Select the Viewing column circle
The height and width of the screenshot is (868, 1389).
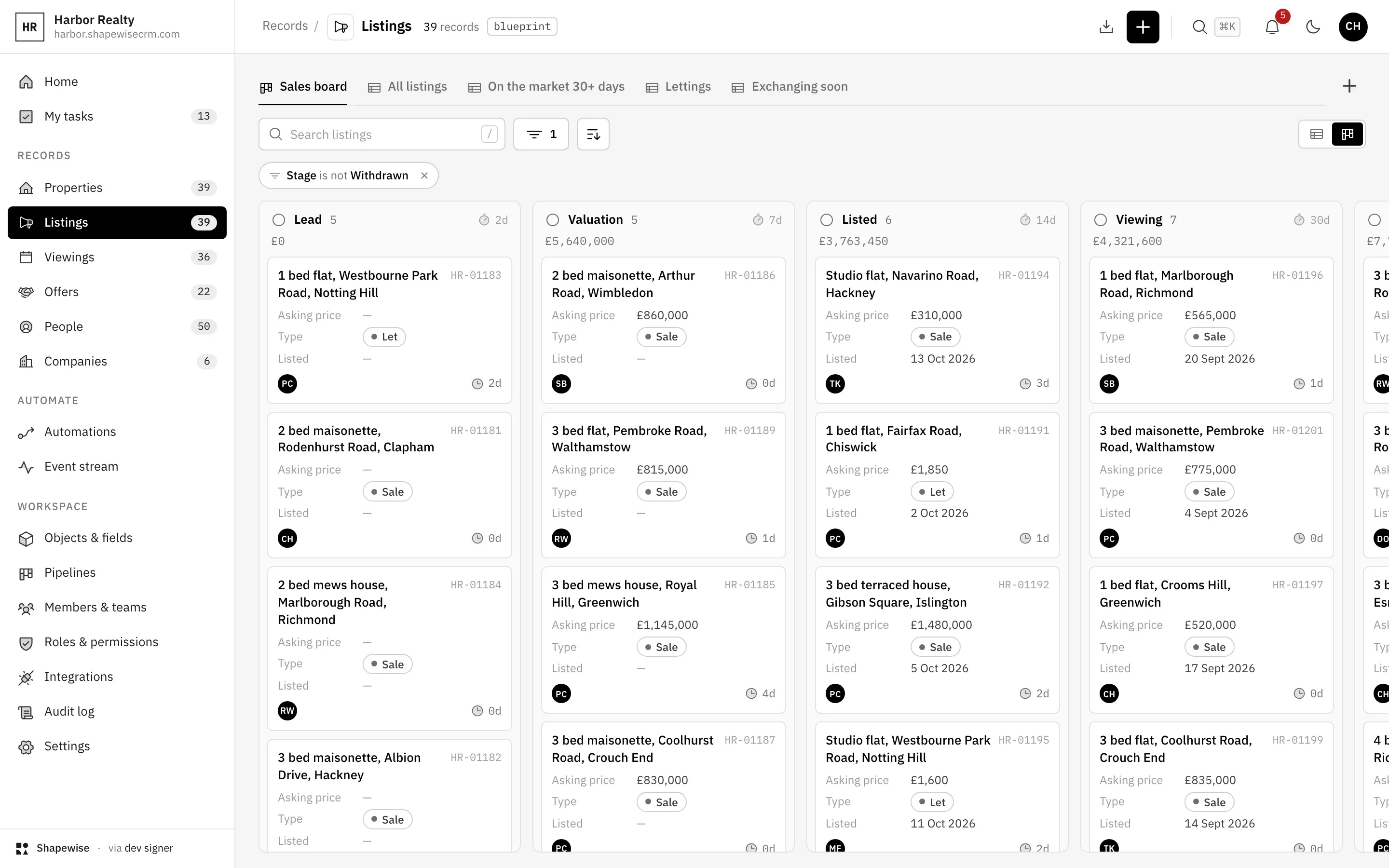click(1100, 220)
